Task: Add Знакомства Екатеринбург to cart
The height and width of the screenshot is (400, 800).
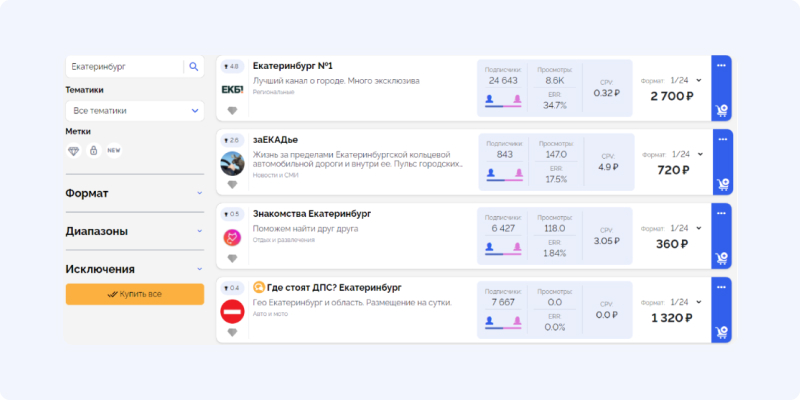Action: (x=721, y=258)
